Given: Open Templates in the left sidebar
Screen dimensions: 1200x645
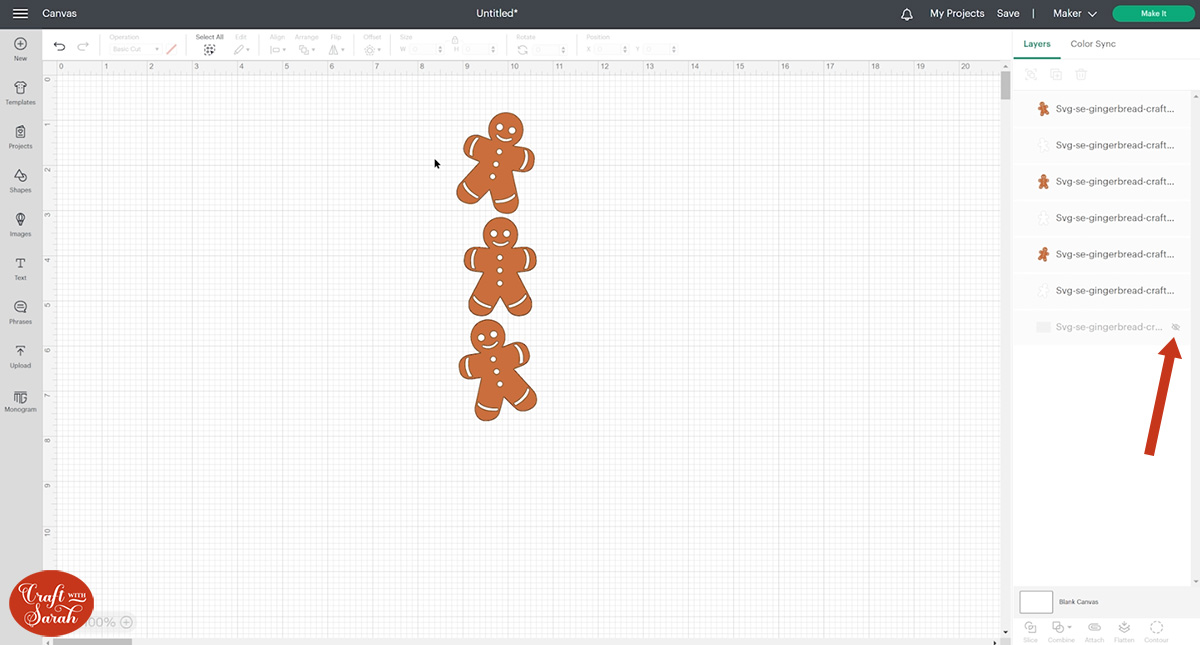Looking at the screenshot, I should (20, 93).
